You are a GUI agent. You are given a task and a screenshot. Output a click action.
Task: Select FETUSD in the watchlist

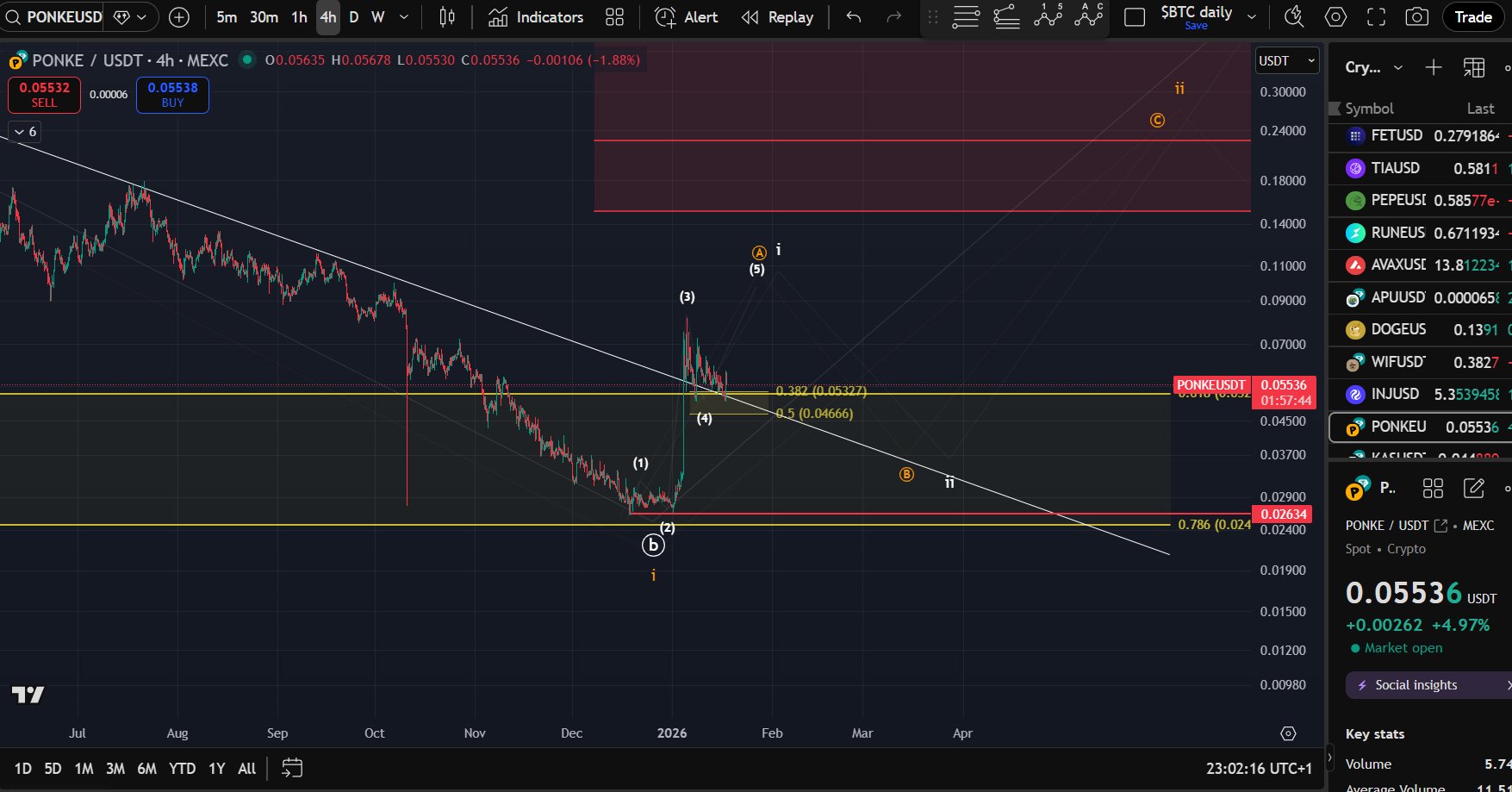coord(1420,135)
